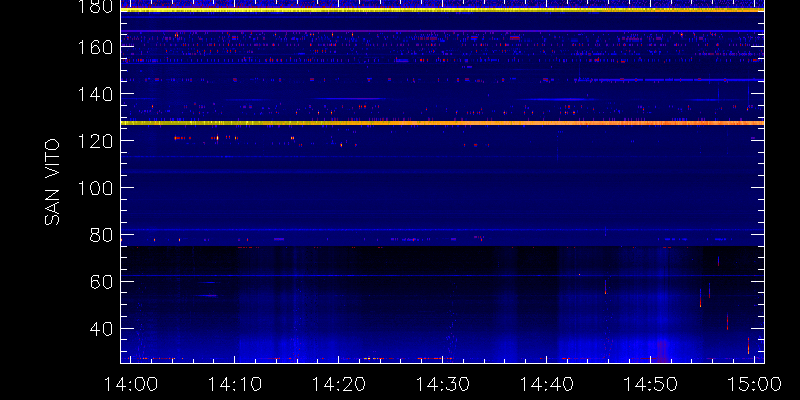Click the 140 frequency axis label
The height and width of the screenshot is (400, 800).
(95, 94)
